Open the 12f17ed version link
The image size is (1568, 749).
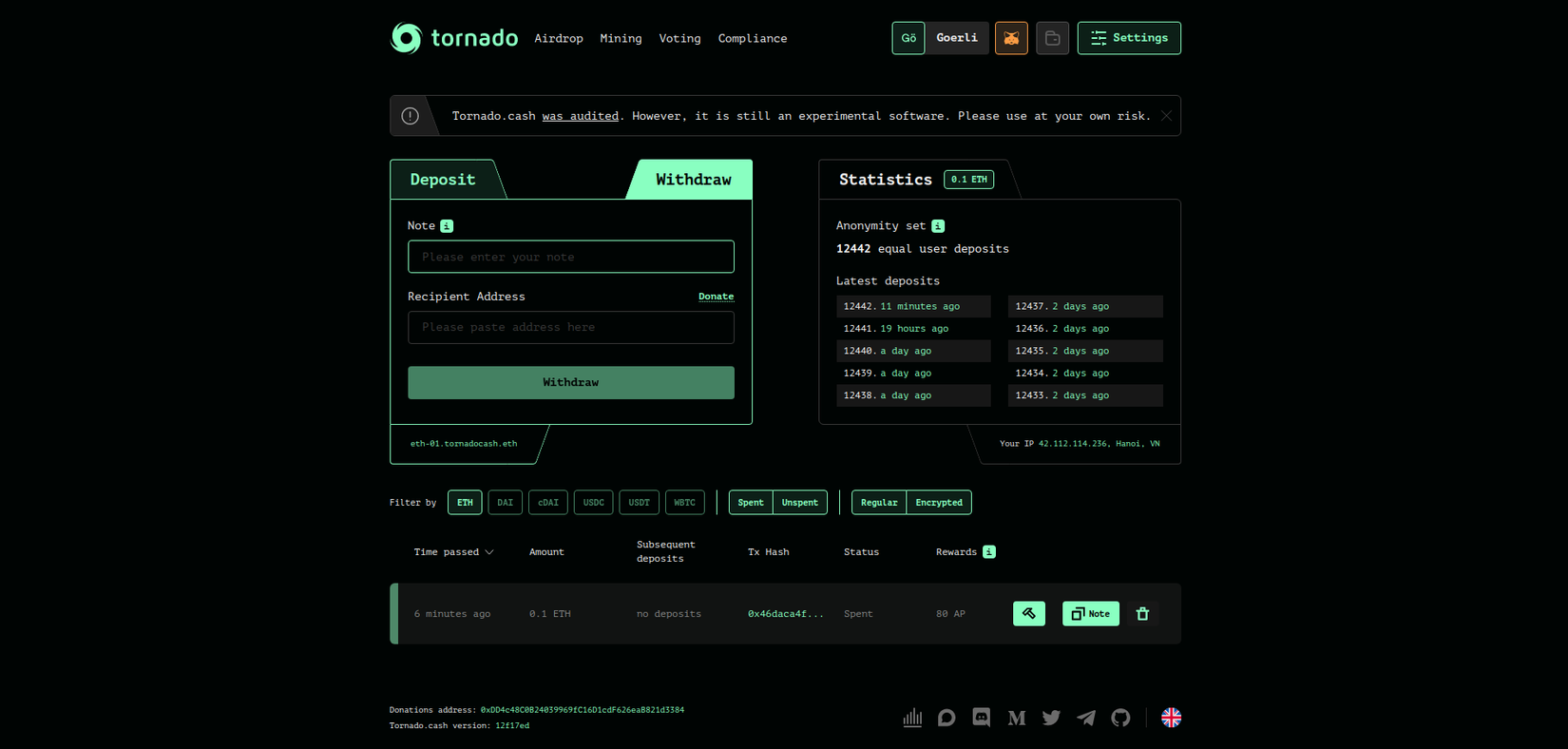(512, 726)
